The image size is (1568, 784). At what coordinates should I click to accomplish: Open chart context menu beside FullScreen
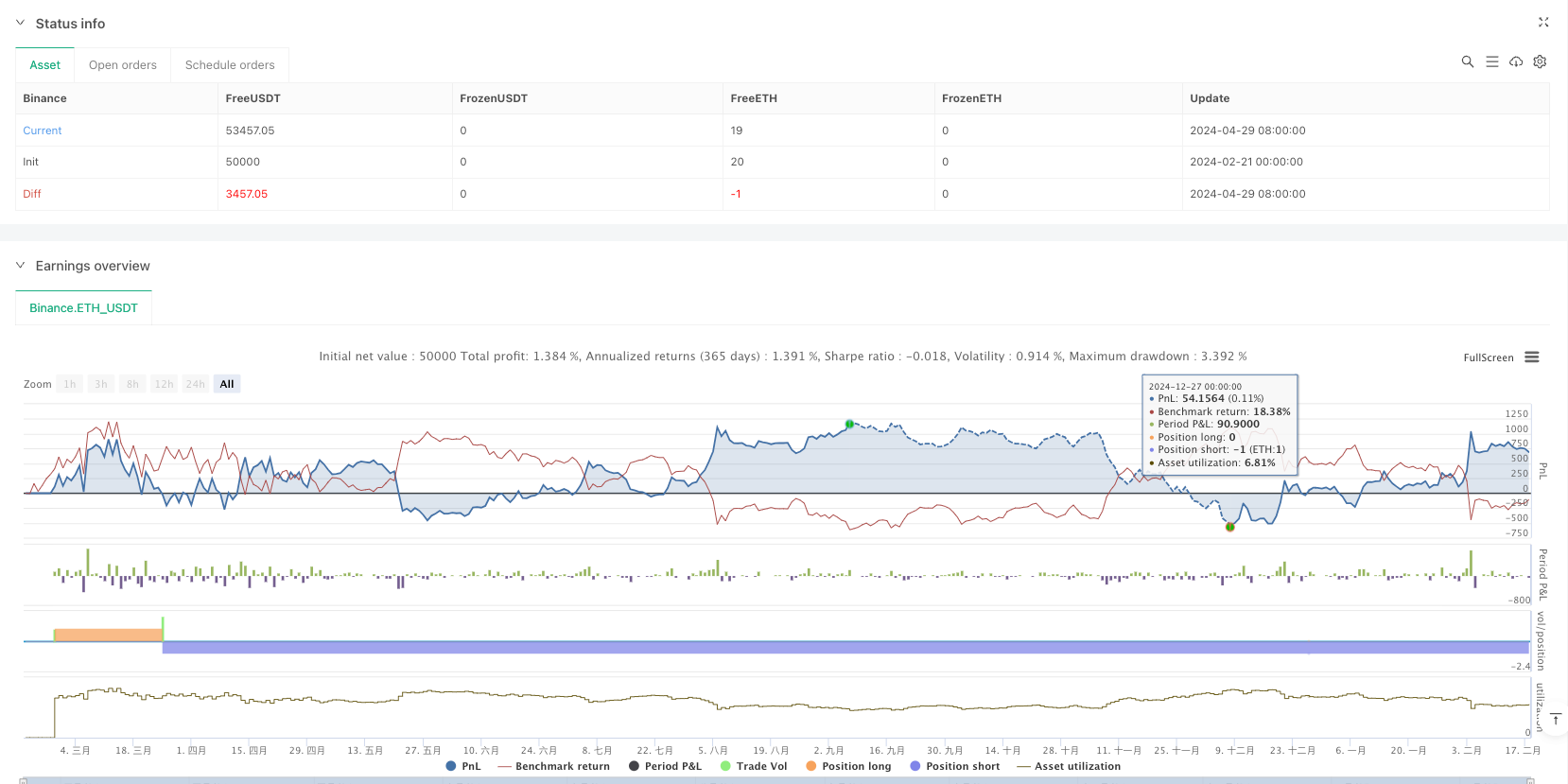[1532, 357]
